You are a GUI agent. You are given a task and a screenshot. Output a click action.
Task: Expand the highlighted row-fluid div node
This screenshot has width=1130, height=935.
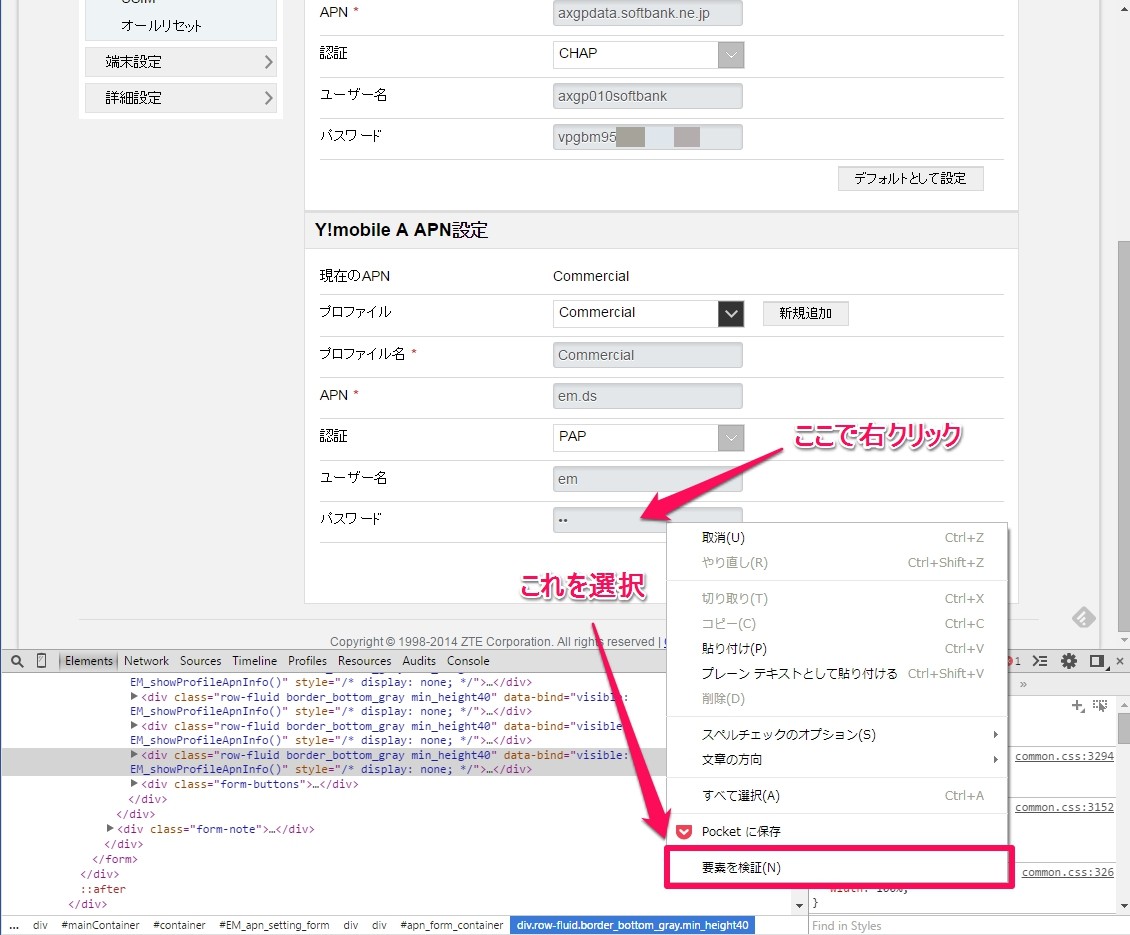134,755
